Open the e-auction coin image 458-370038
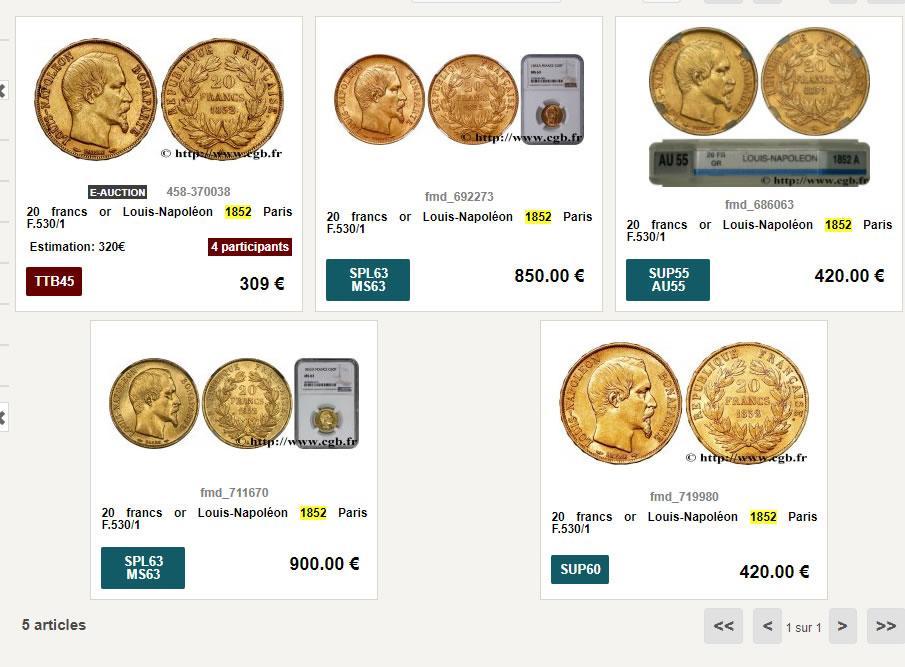The height and width of the screenshot is (667, 905). [x=159, y=100]
